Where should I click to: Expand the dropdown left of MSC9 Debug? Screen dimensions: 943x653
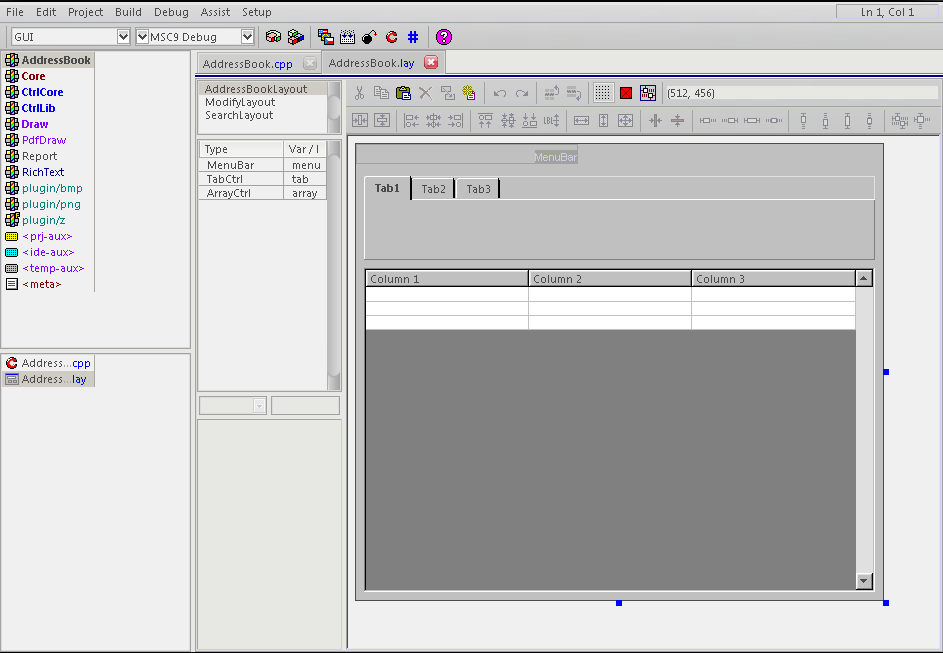click(142, 37)
